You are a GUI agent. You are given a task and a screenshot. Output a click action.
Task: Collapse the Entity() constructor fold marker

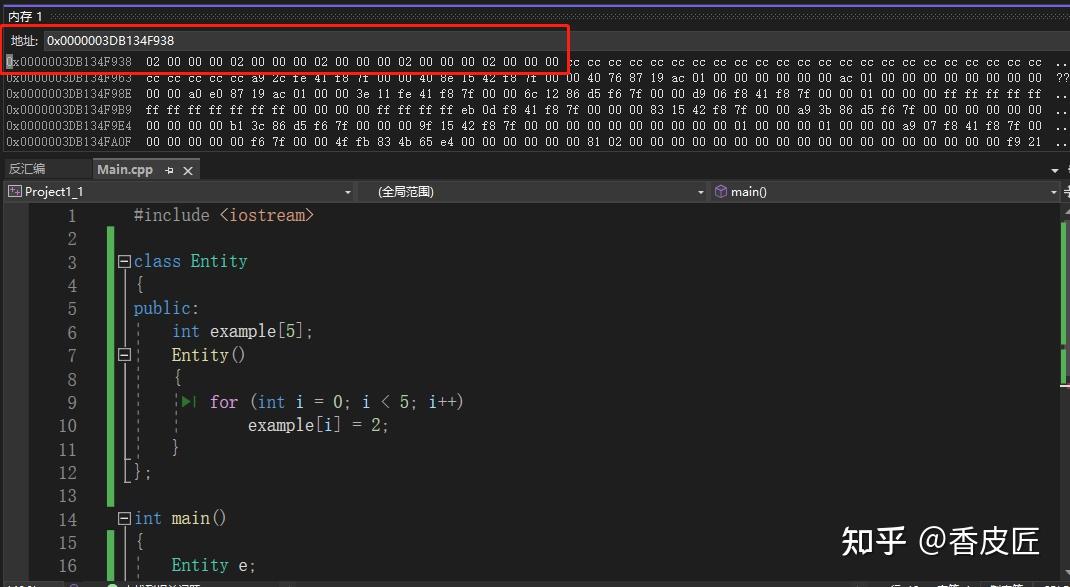(123, 354)
